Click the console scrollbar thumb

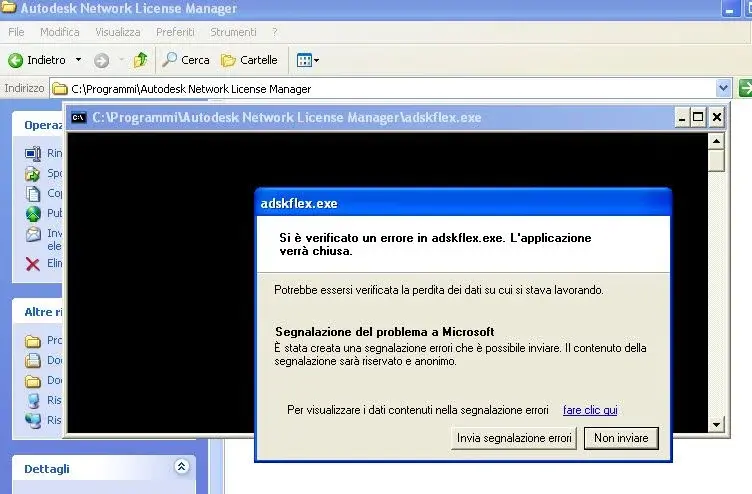pos(716,161)
